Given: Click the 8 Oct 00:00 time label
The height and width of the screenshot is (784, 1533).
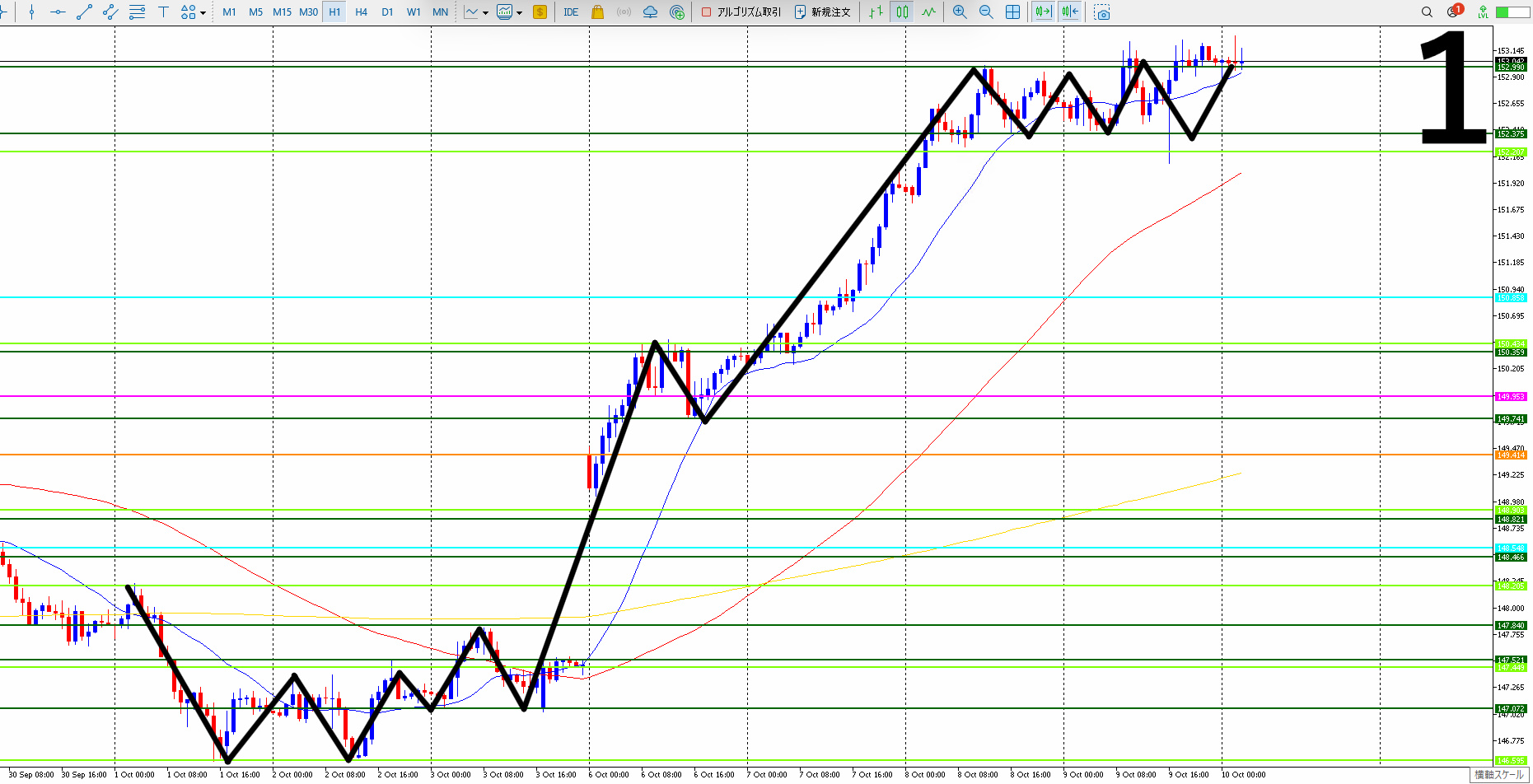Looking at the screenshot, I should coord(925,774).
